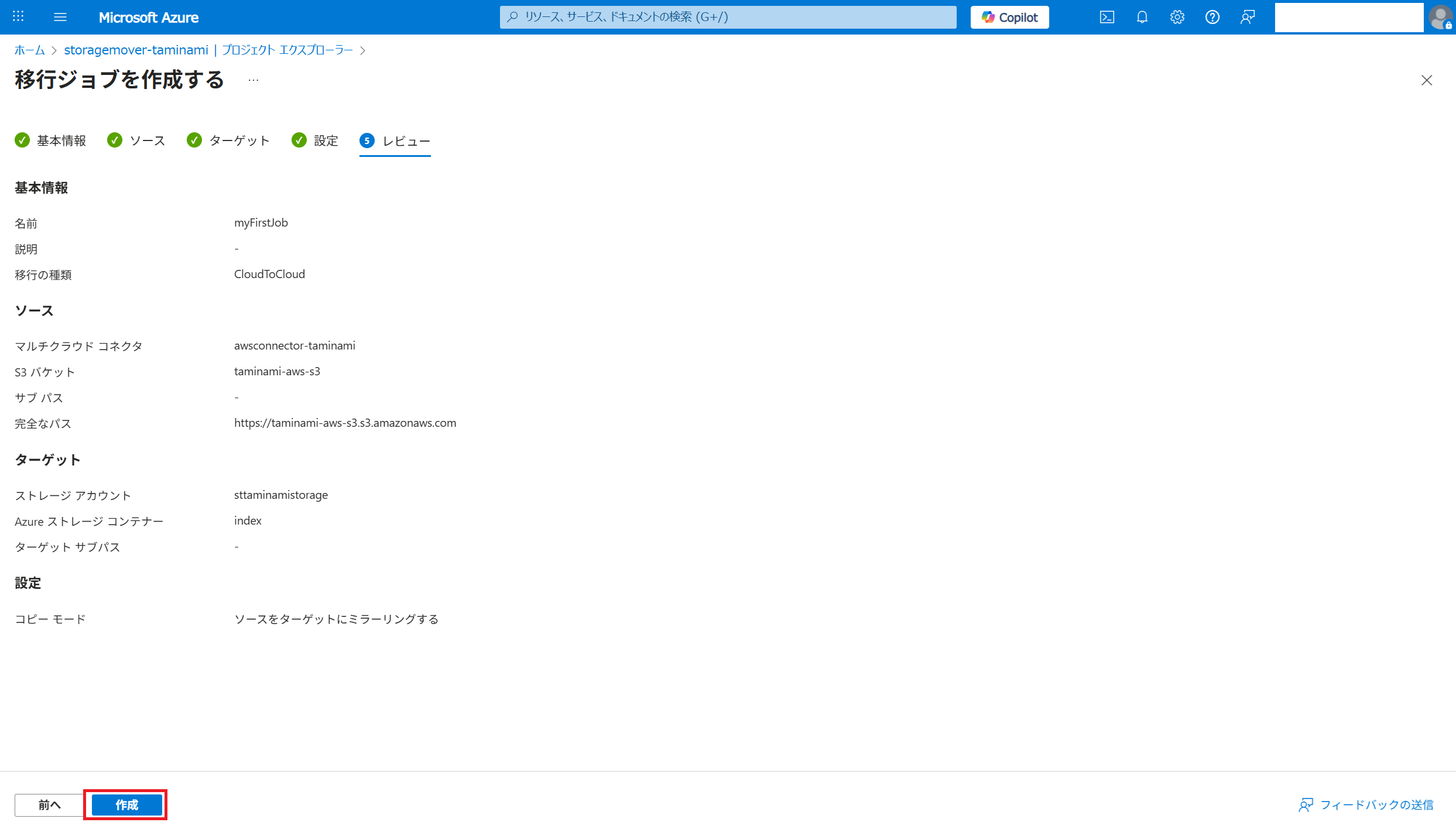Viewport: 1456px width, 829px height.
Task: Click the sttaminamistorage account value
Action: click(281, 495)
